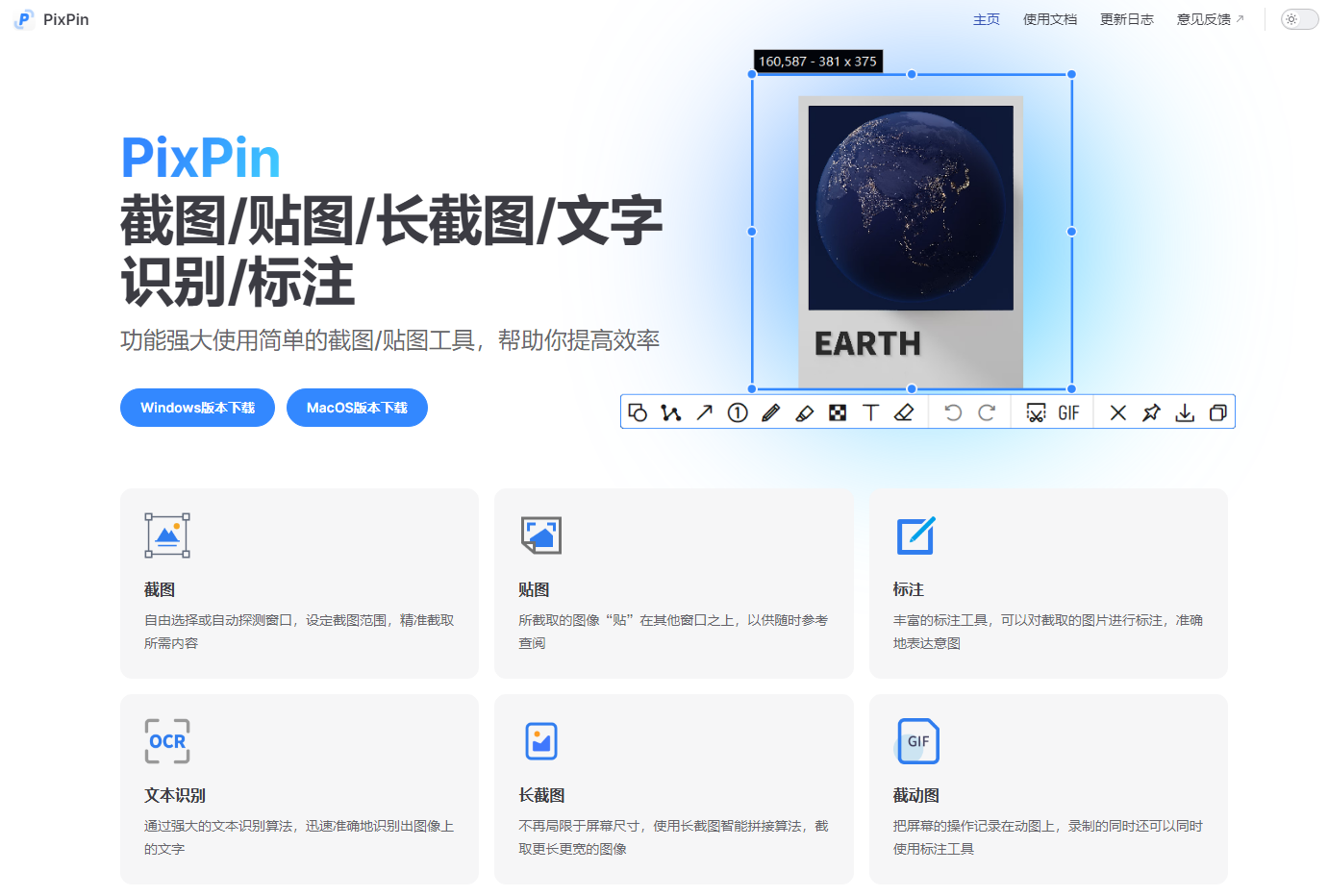Open the 使用文档 navigation item
Image resolution: width=1328 pixels, height=896 pixels.
click(1050, 19)
